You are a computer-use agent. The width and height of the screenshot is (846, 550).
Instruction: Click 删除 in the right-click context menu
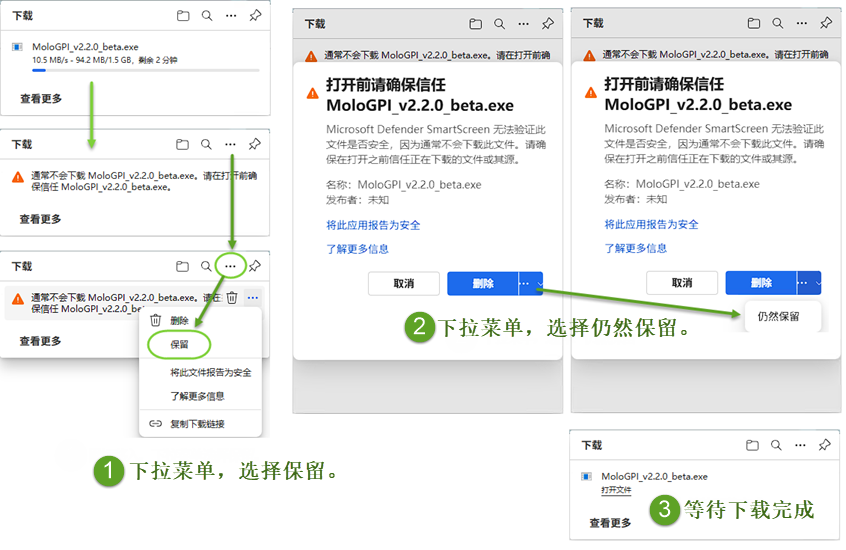(179, 321)
